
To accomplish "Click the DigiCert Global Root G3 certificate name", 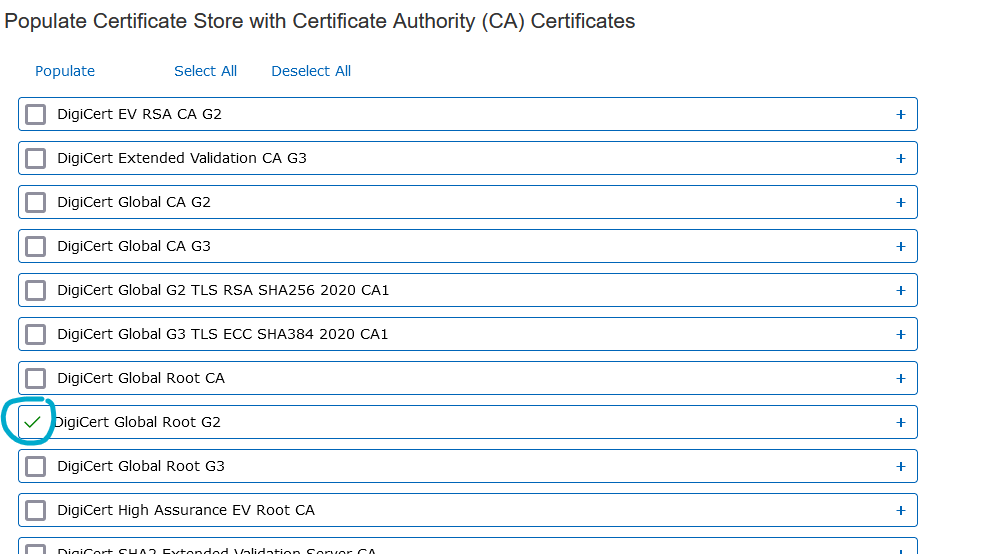I will (141, 466).
